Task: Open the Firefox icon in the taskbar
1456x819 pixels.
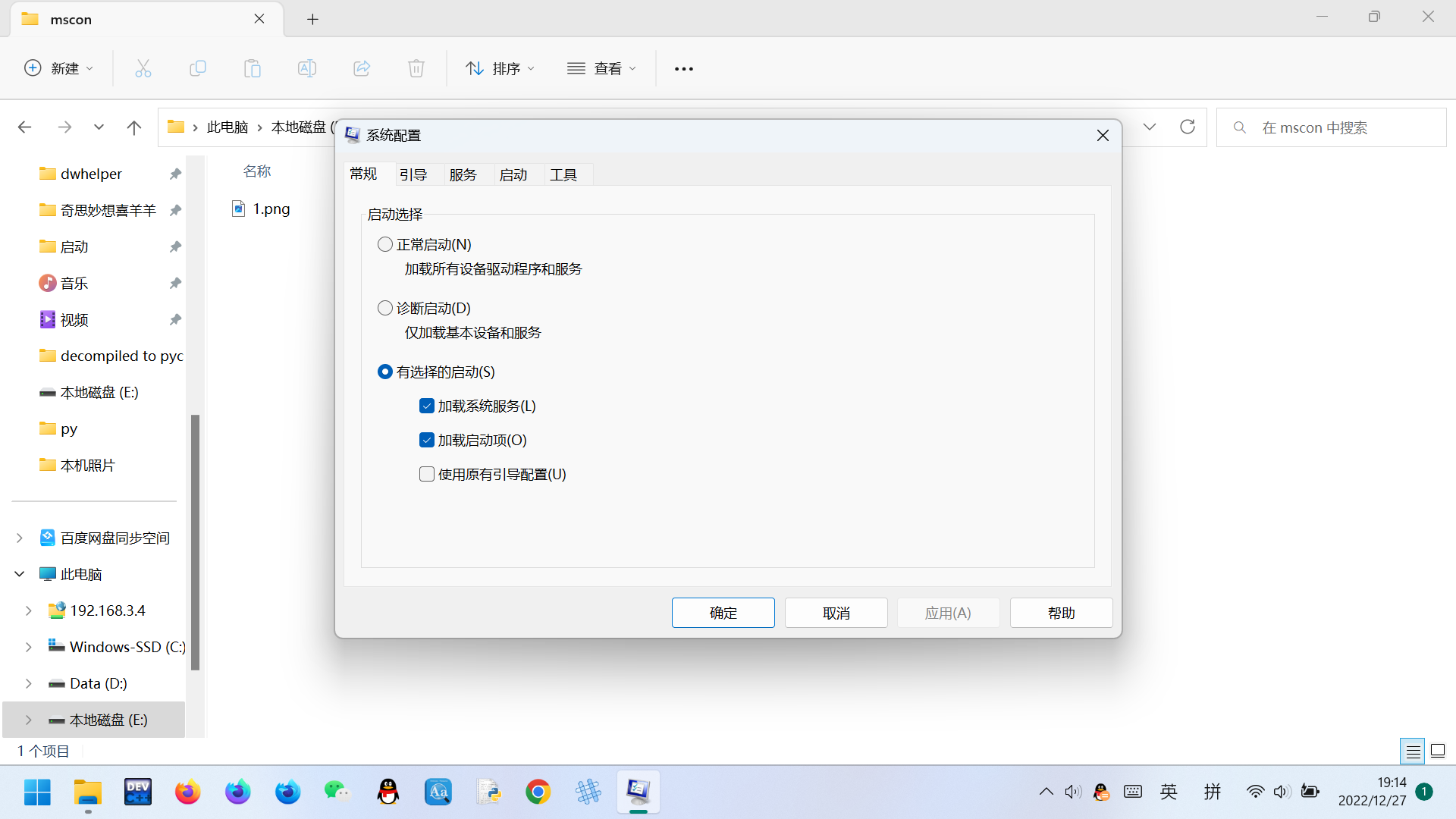Action: click(x=187, y=792)
